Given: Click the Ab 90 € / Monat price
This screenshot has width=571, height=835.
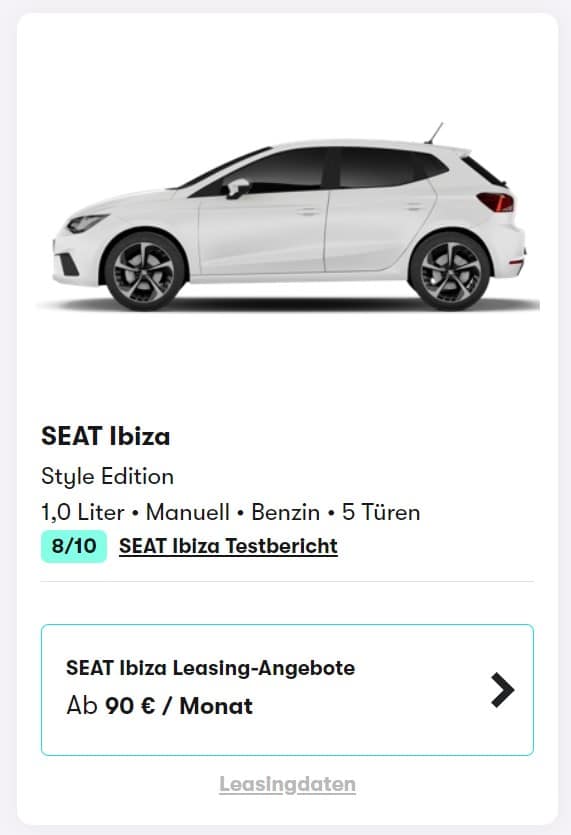Looking at the screenshot, I should click(x=160, y=706).
